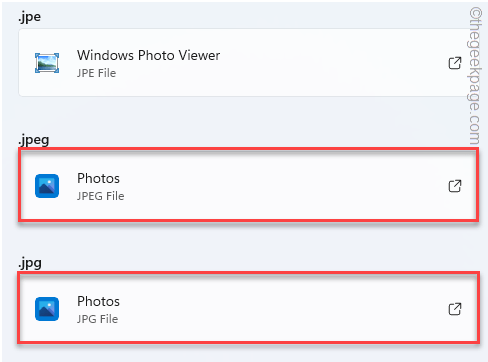
Task: Click the .jpeg extension heading
Action: (x=34, y=140)
